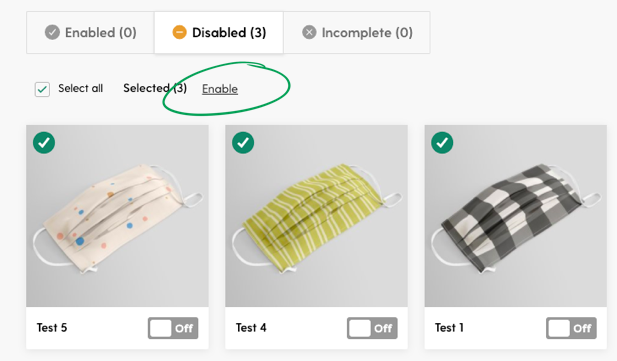Toggle the Test 5 switch on
This screenshot has height=361, width=617.
click(x=173, y=328)
